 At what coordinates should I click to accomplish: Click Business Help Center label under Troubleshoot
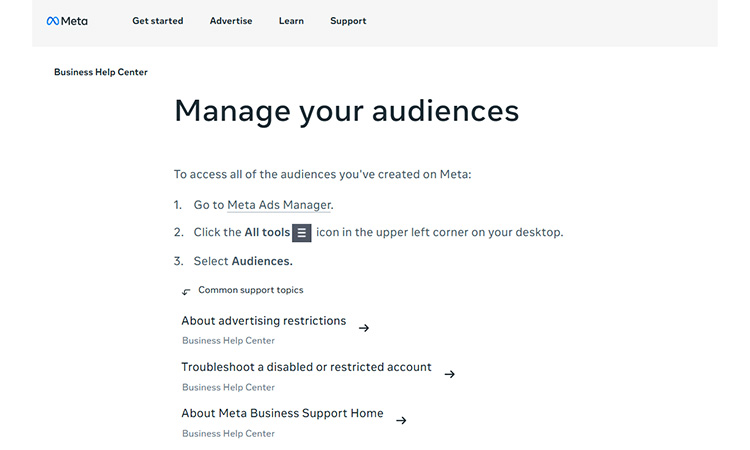229,387
